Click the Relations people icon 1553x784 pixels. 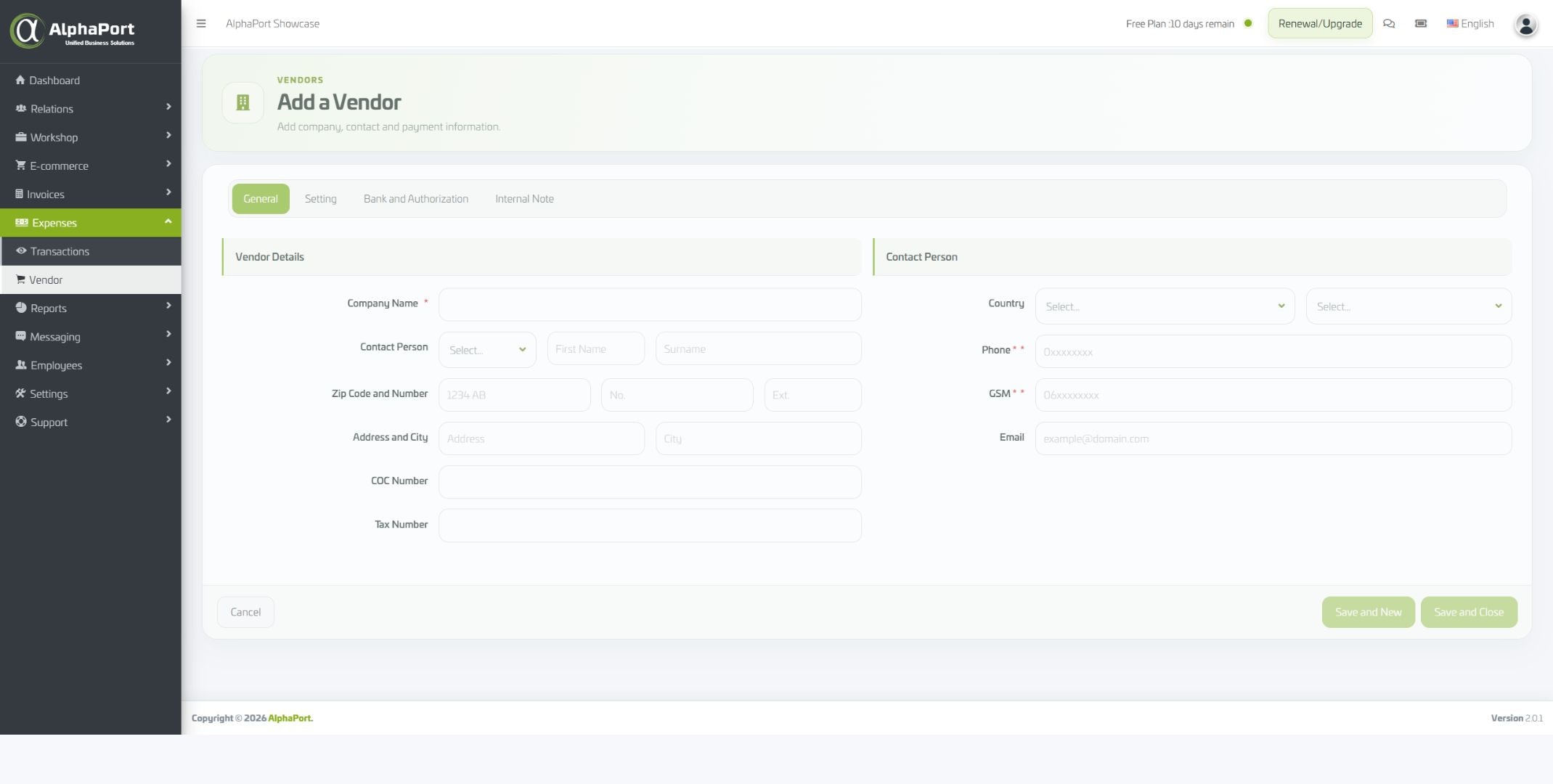[21, 108]
